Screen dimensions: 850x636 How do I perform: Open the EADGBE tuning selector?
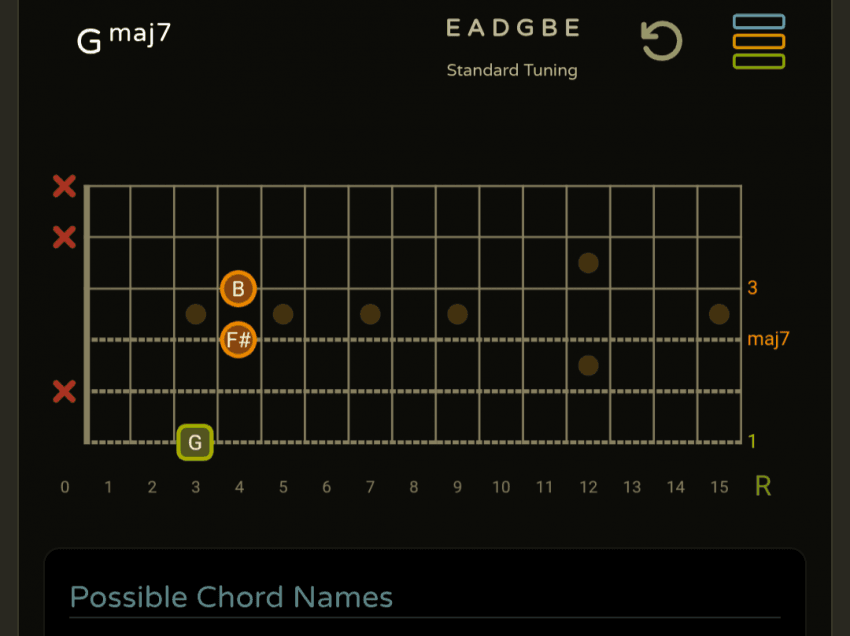click(512, 28)
